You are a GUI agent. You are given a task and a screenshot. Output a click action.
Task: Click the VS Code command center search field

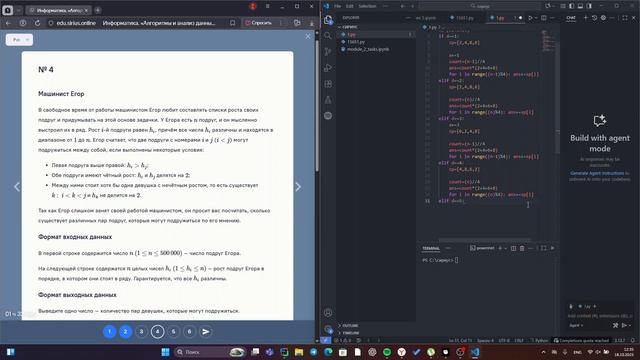(480, 6)
